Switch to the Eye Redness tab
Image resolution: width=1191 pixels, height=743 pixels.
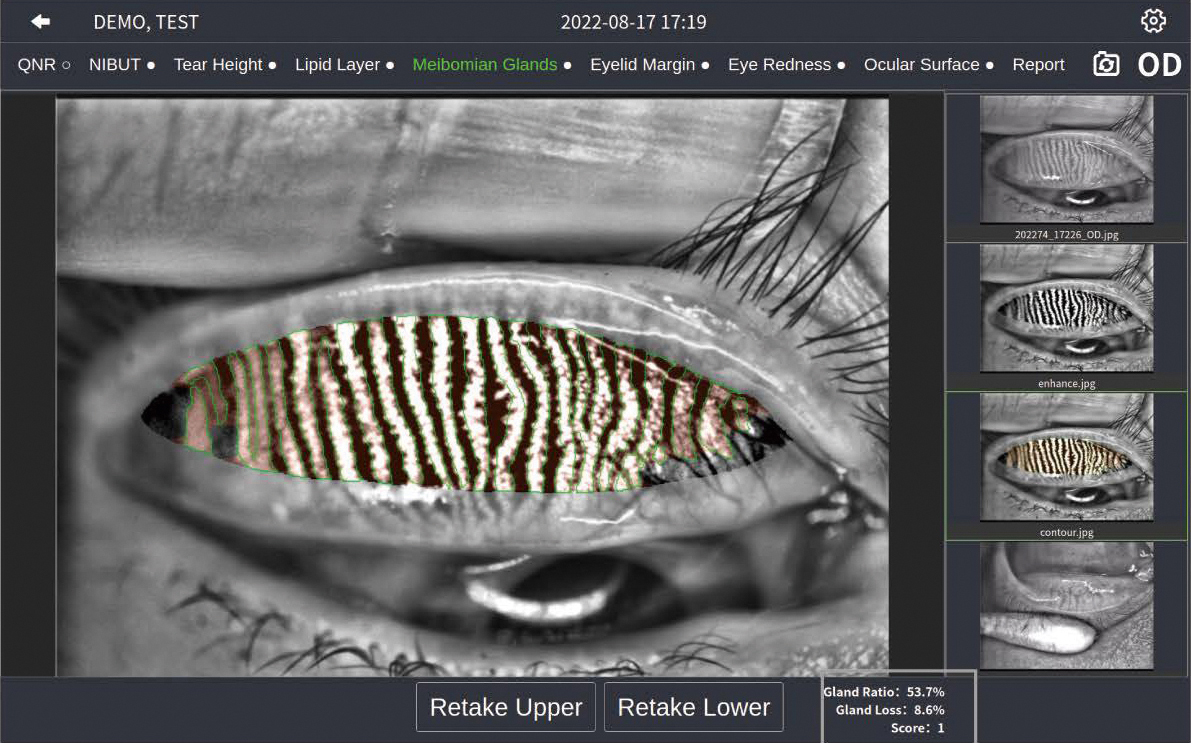[786, 65]
